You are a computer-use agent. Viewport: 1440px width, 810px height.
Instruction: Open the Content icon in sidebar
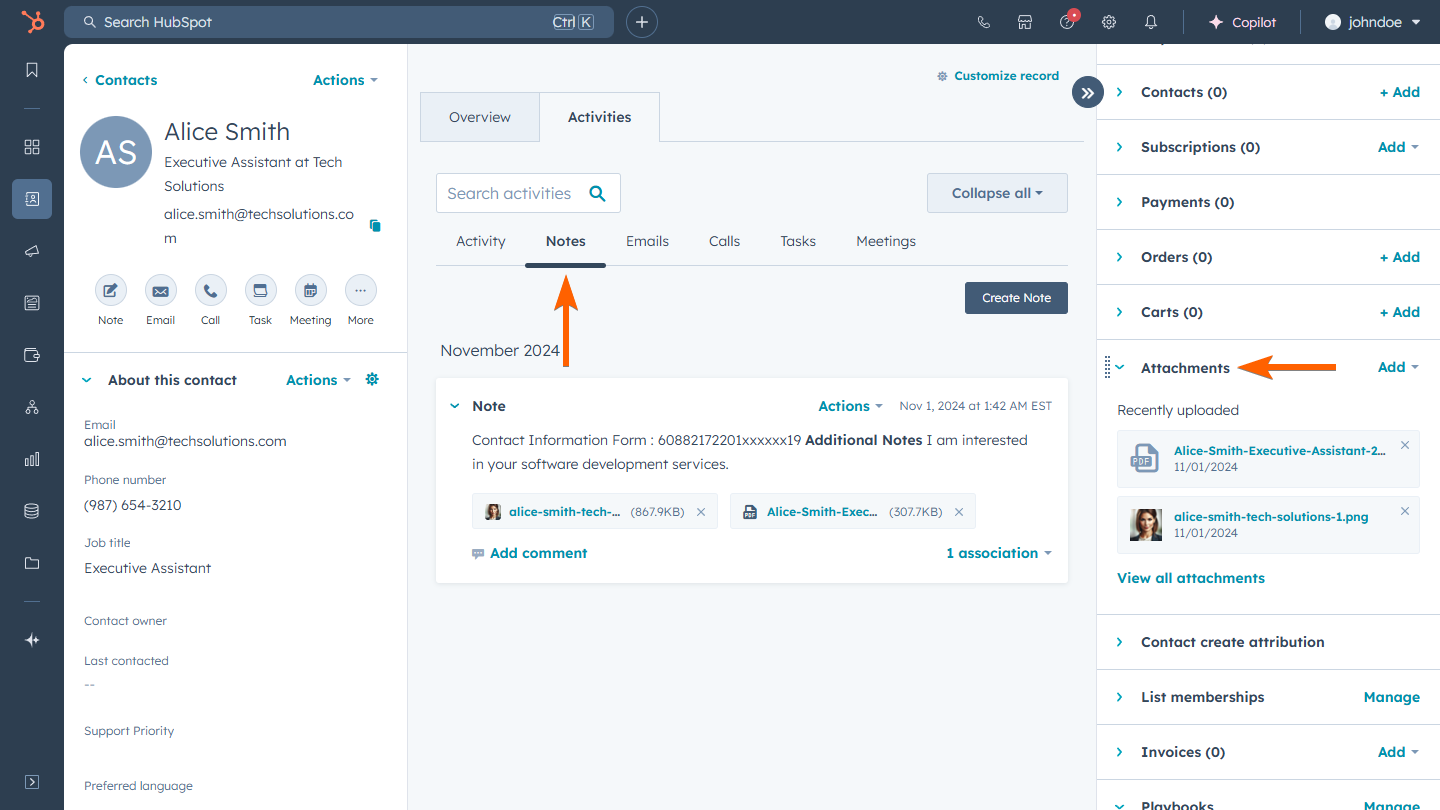(x=32, y=303)
